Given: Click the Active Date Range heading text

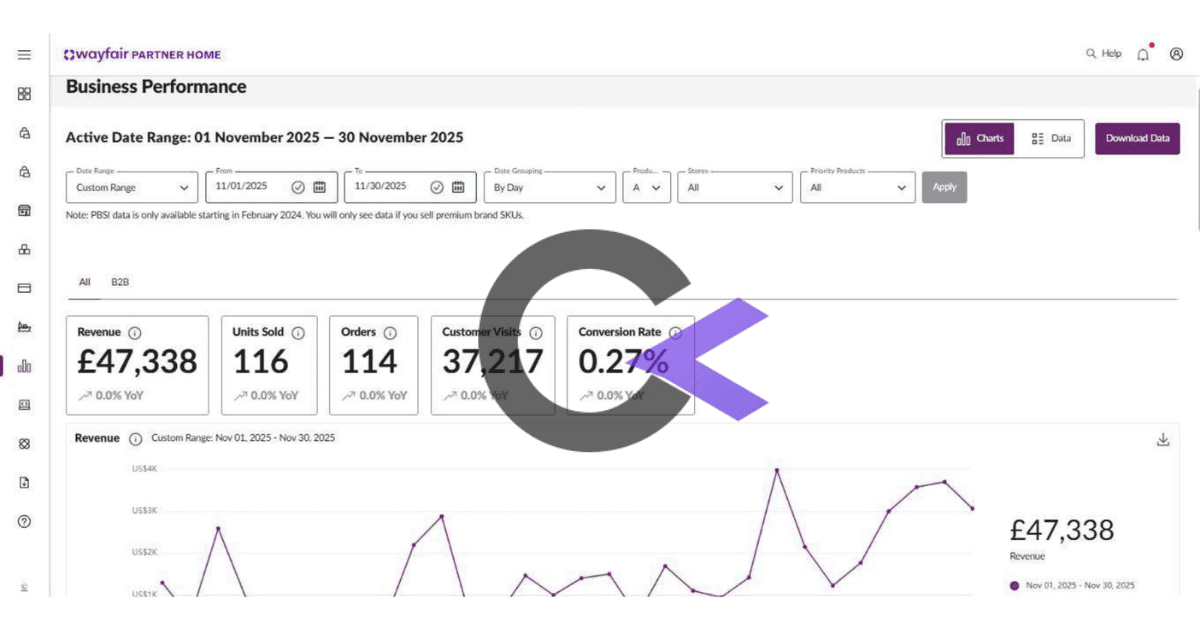Looking at the screenshot, I should [x=264, y=137].
